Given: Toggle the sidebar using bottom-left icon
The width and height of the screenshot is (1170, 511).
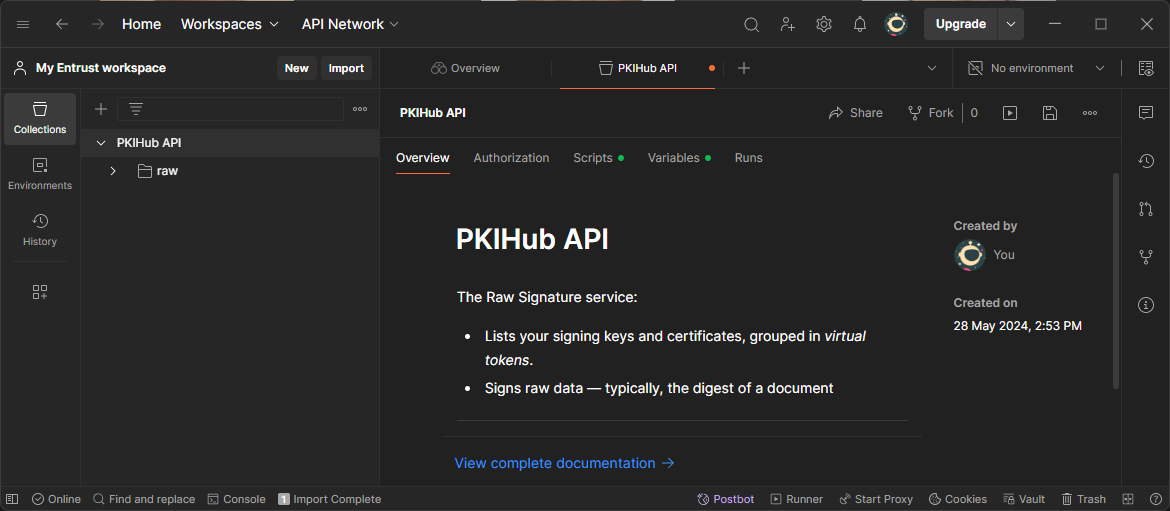Looking at the screenshot, I should pyautogui.click(x=13, y=499).
